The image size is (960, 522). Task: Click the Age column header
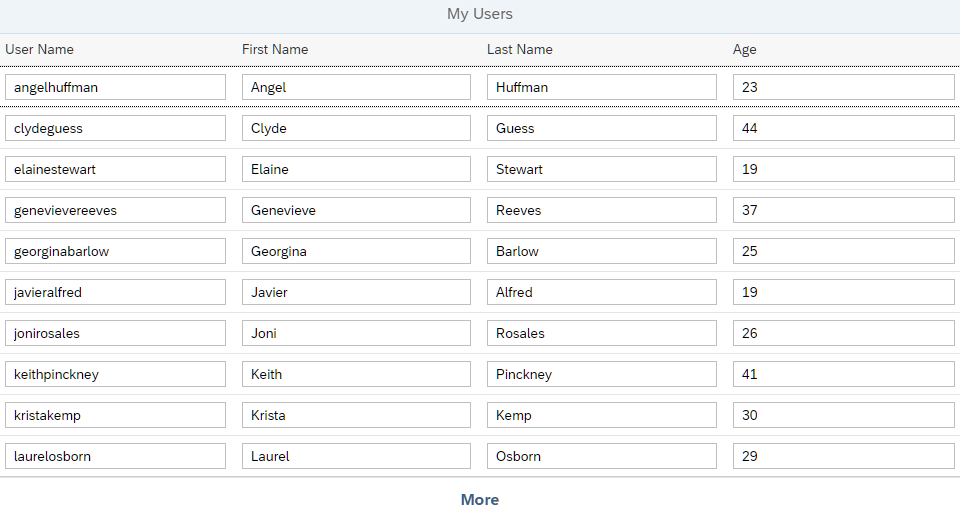(x=744, y=50)
